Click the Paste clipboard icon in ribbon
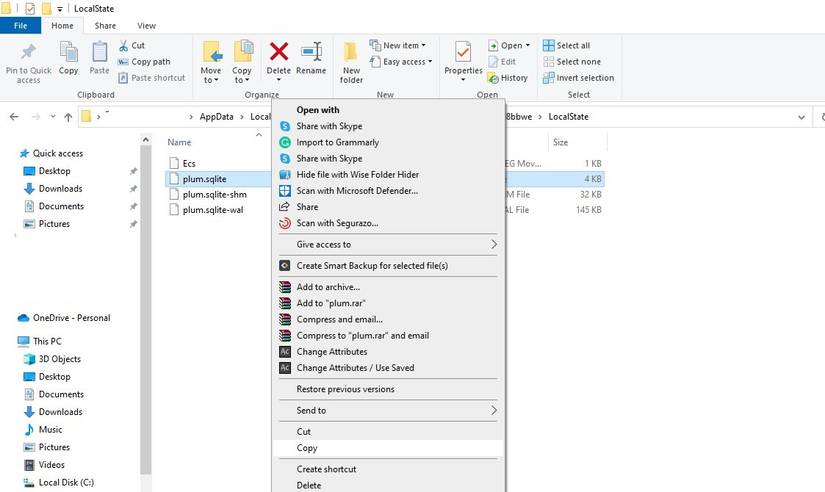 [99, 52]
